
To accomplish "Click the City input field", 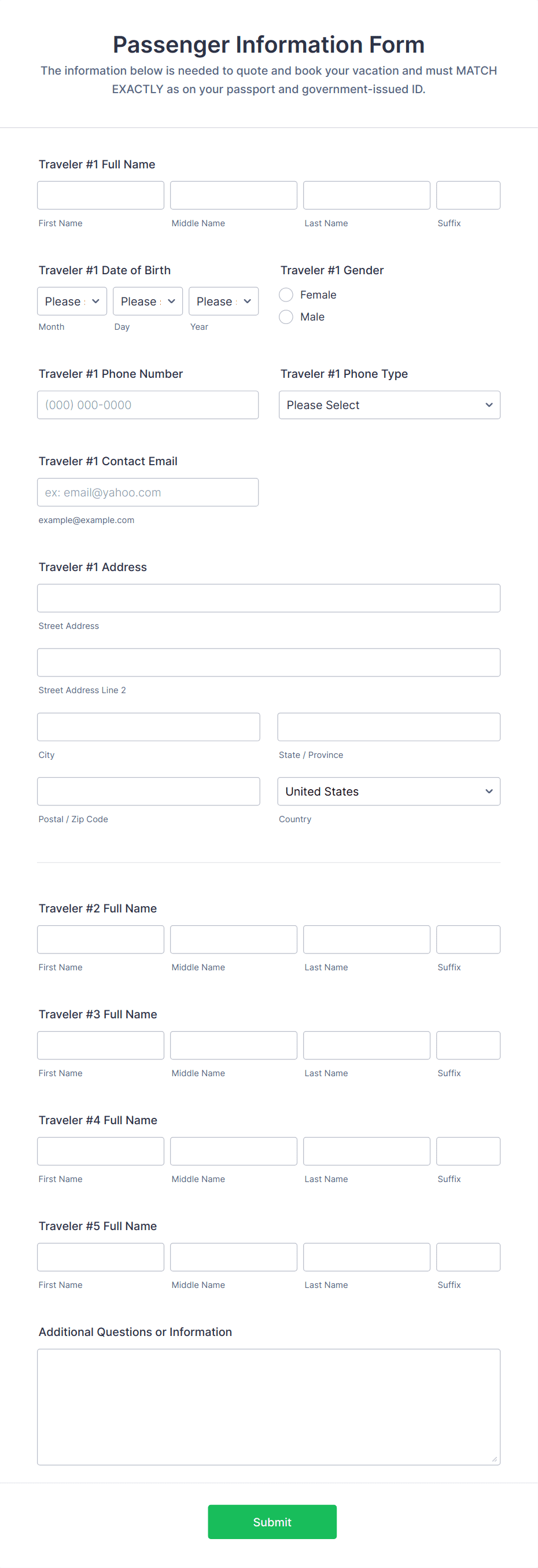I will pos(148,727).
